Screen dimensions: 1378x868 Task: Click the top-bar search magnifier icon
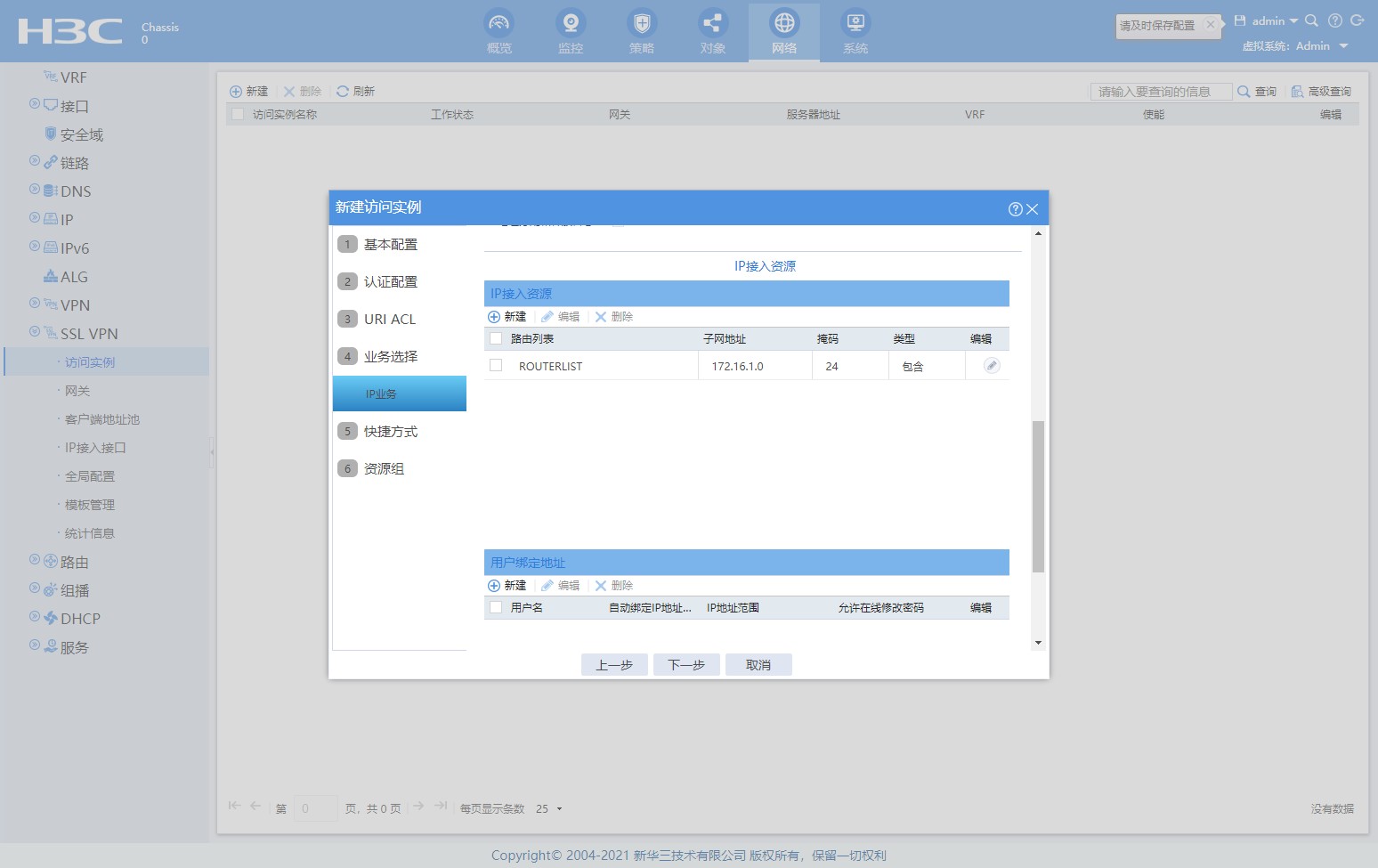click(x=1311, y=20)
